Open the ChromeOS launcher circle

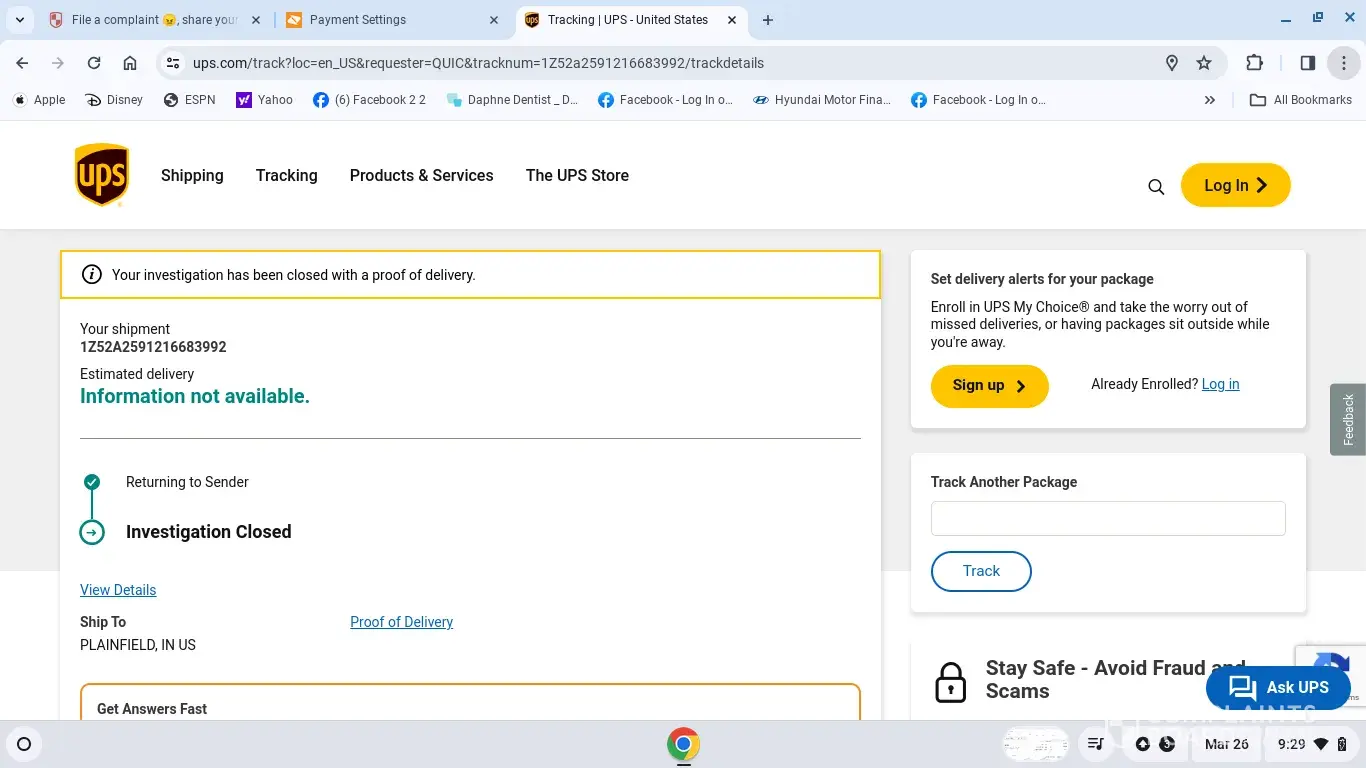[24, 744]
